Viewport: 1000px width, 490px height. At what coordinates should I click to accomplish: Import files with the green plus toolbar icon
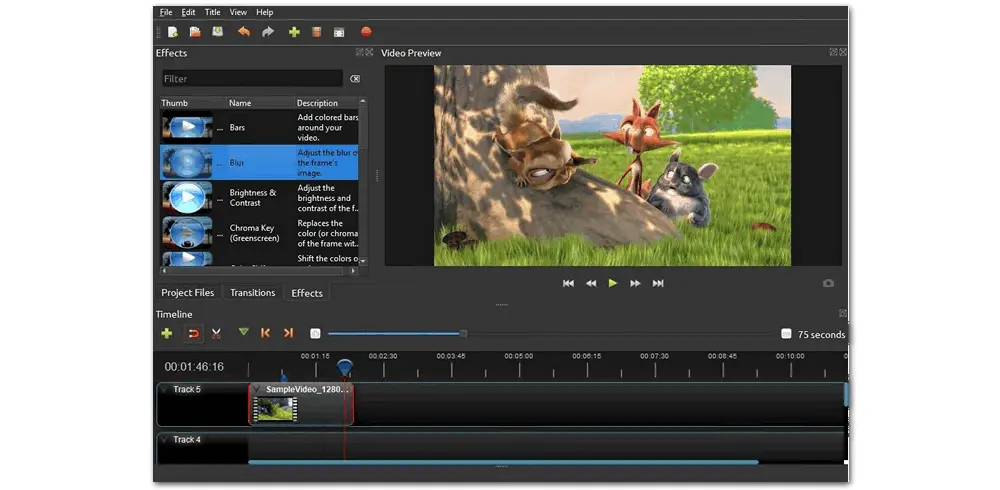click(x=294, y=32)
